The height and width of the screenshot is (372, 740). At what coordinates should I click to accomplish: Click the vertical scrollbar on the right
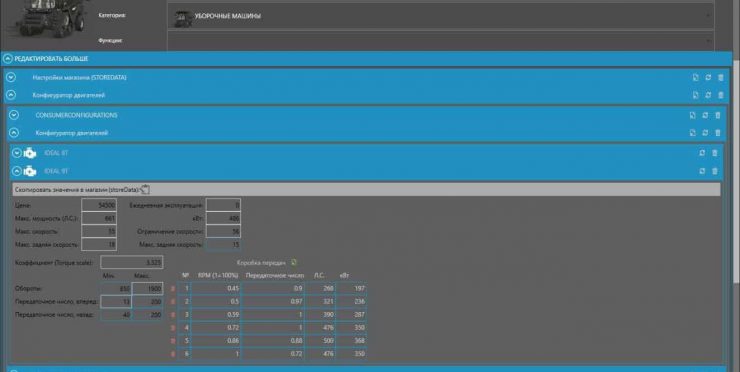pyautogui.click(x=736, y=142)
